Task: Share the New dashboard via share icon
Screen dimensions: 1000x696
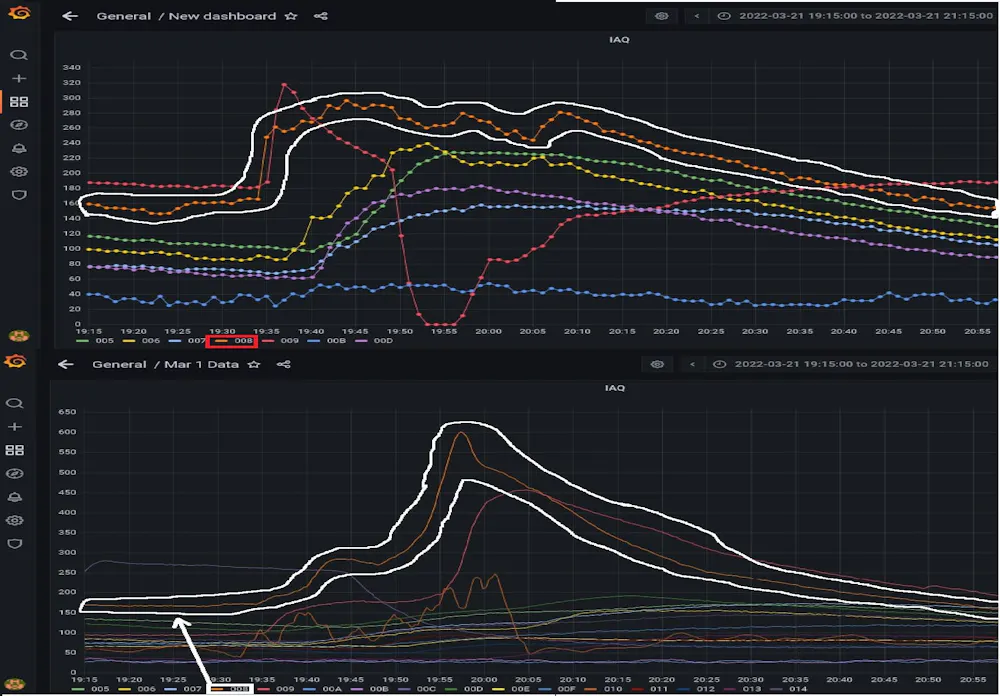Action: click(x=321, y=16)
